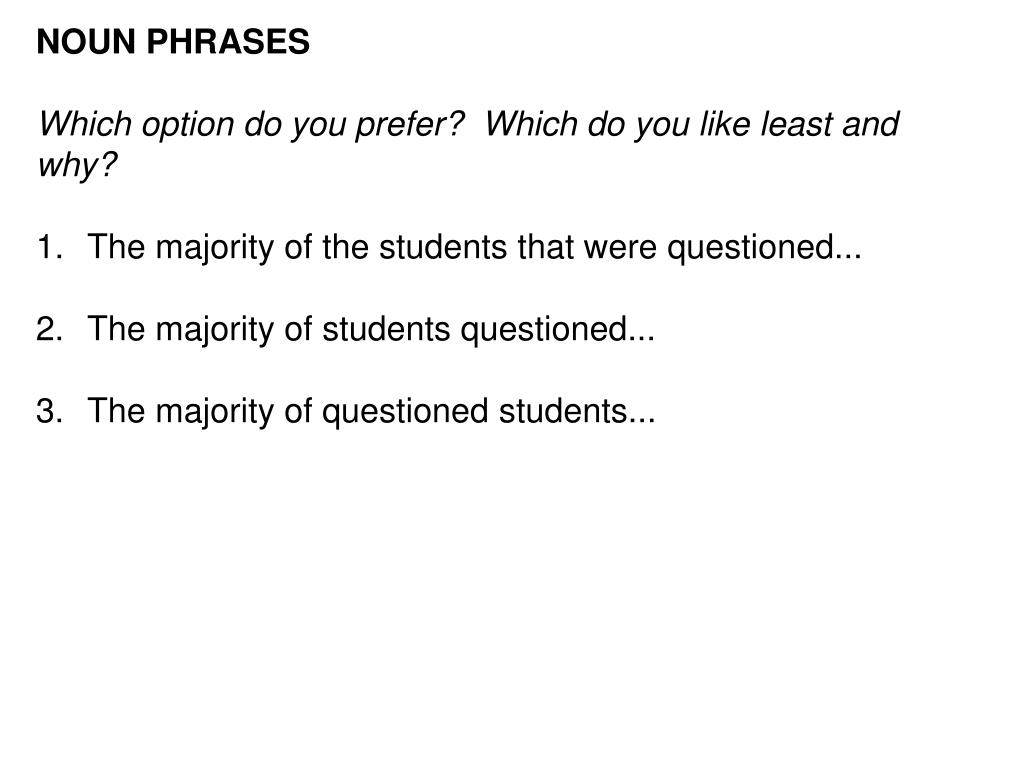Click the NOUN PHRASES heading

coord(173,42)
